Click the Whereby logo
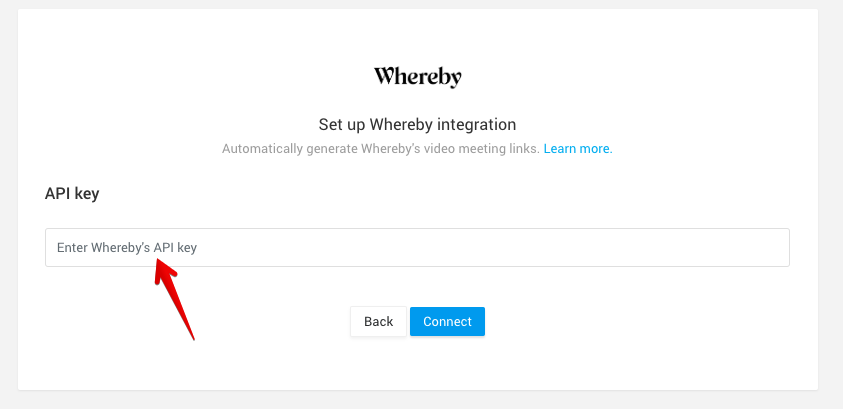This screenshot has height=409, width=843. pos(418,77)
